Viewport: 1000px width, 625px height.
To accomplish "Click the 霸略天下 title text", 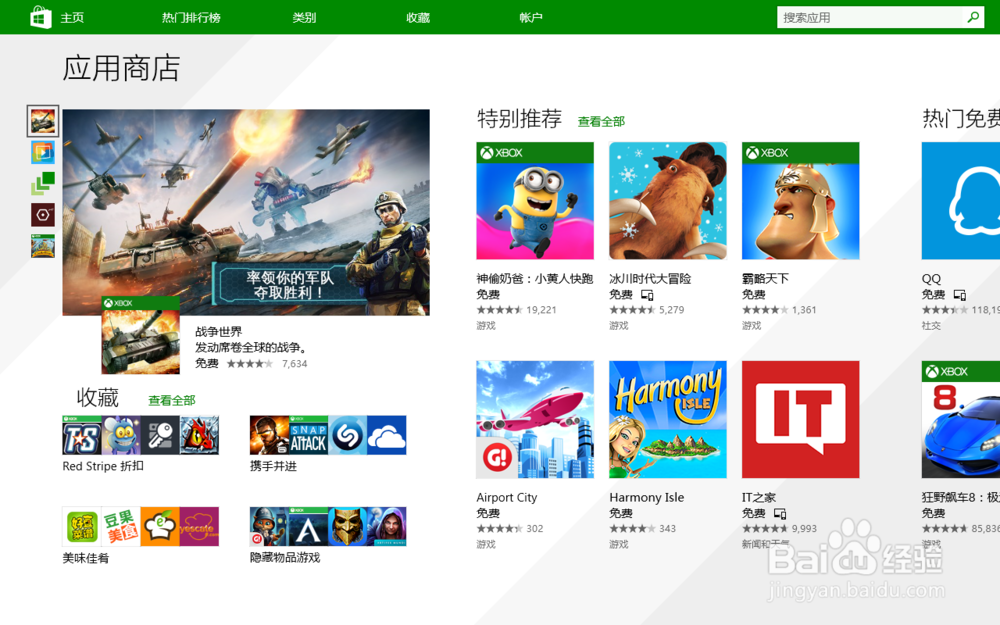I will 765,279.
